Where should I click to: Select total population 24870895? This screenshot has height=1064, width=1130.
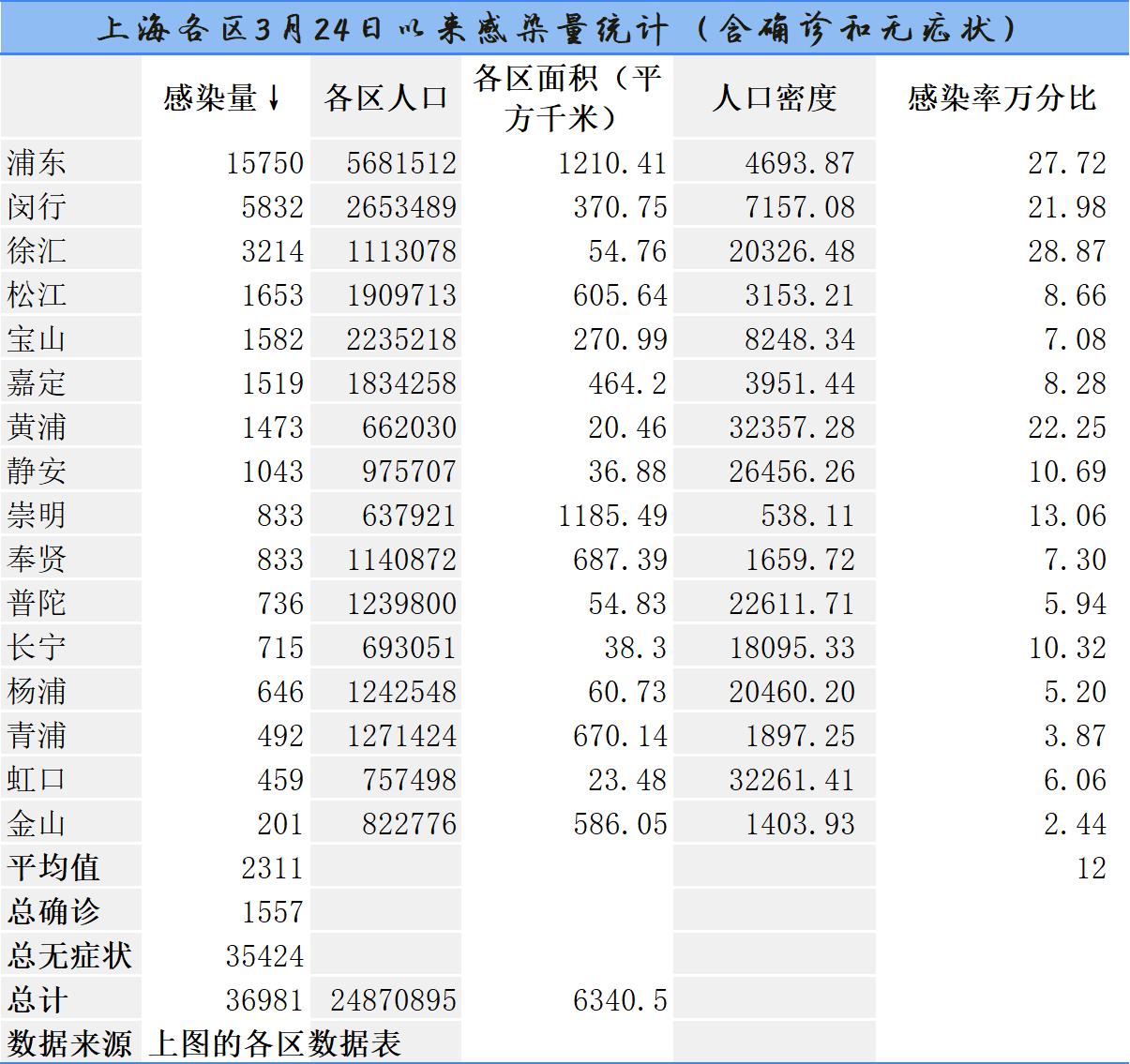[x=394, y=1000]
